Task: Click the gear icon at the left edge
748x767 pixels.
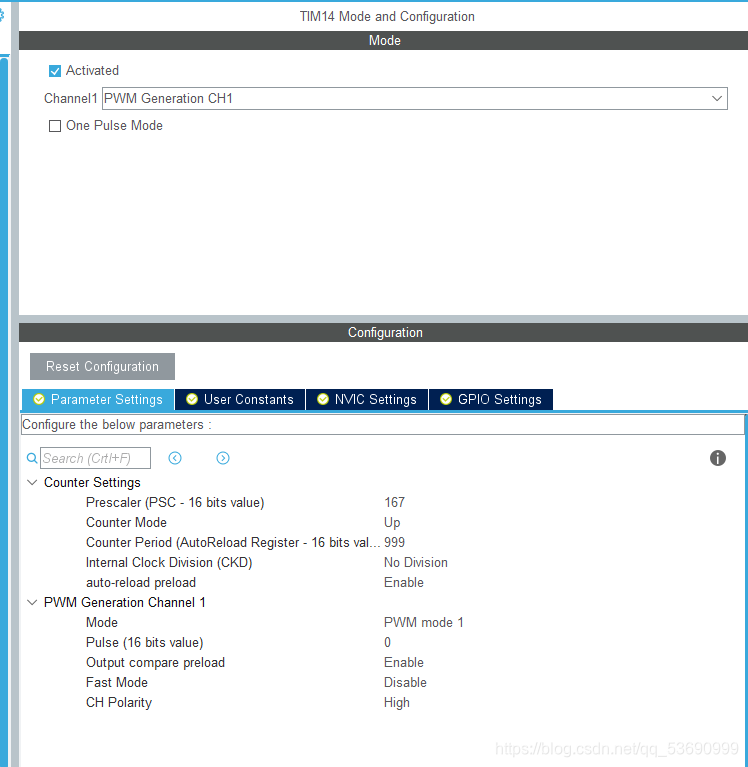Action: (x=2, y=15)
